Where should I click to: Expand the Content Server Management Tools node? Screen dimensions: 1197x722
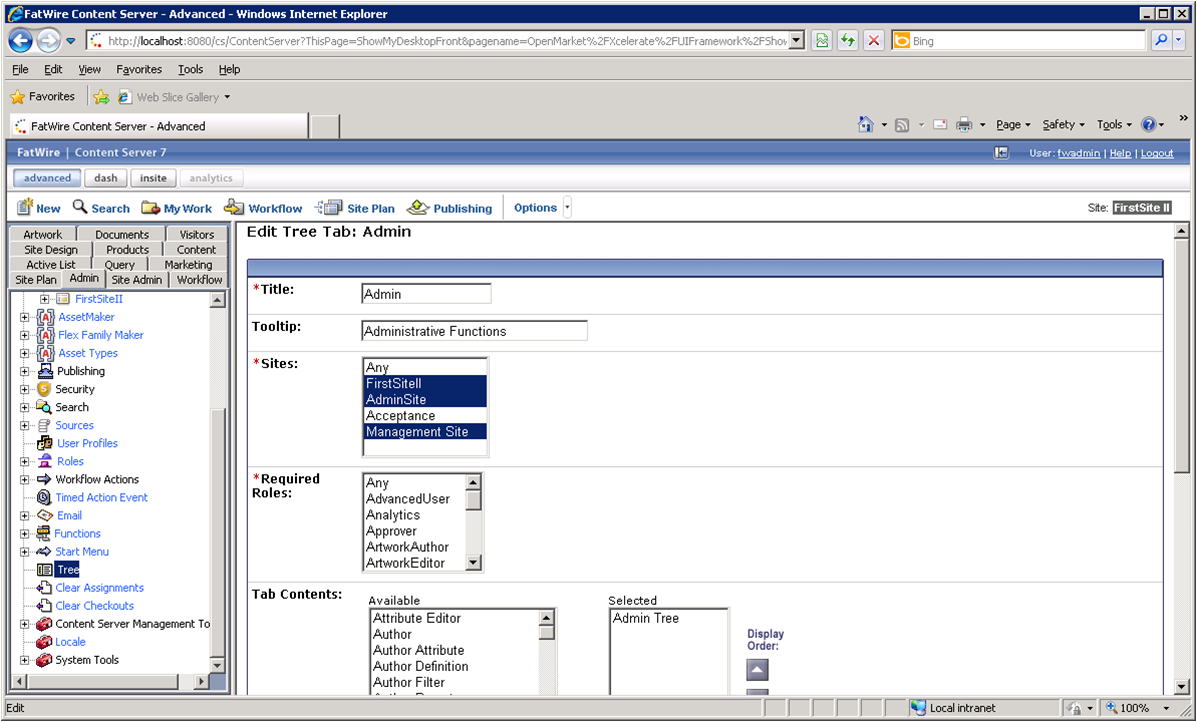(x=24, y=624)
